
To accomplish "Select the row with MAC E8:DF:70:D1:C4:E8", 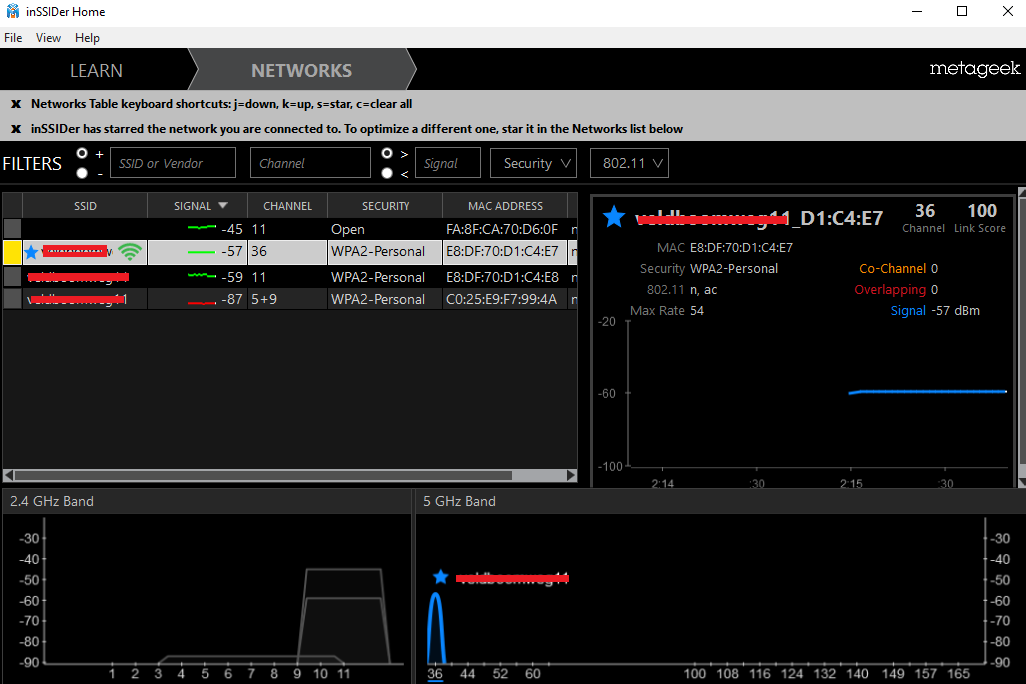I will [290, 277].
